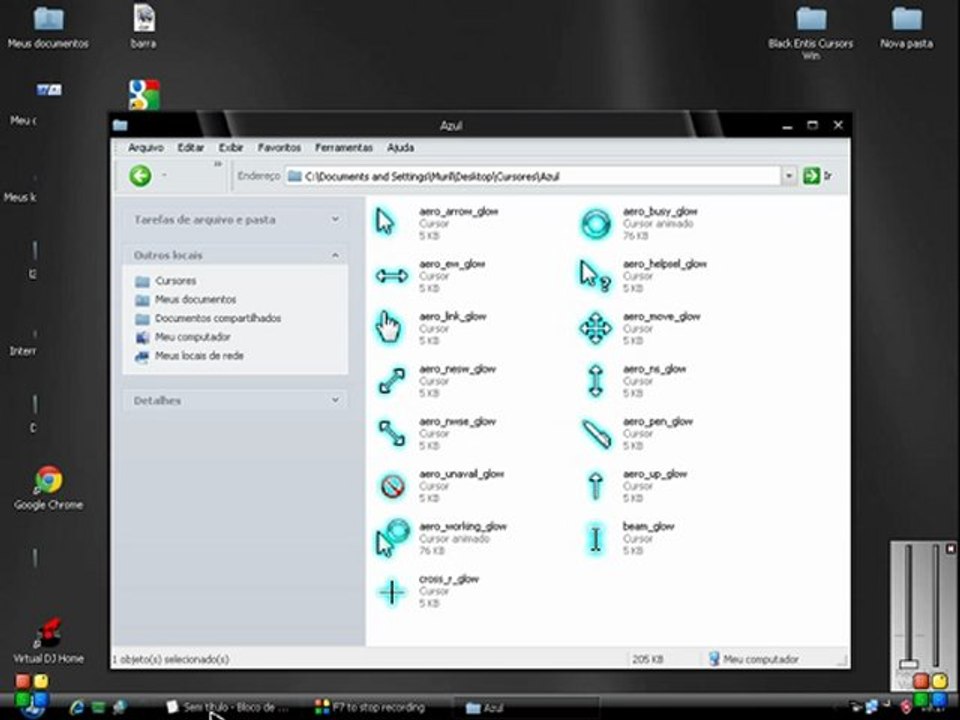Screen dimensions: 960x720
Task: Select the aero_busy_glow animated cursor icon
Action: click(595, 223)
